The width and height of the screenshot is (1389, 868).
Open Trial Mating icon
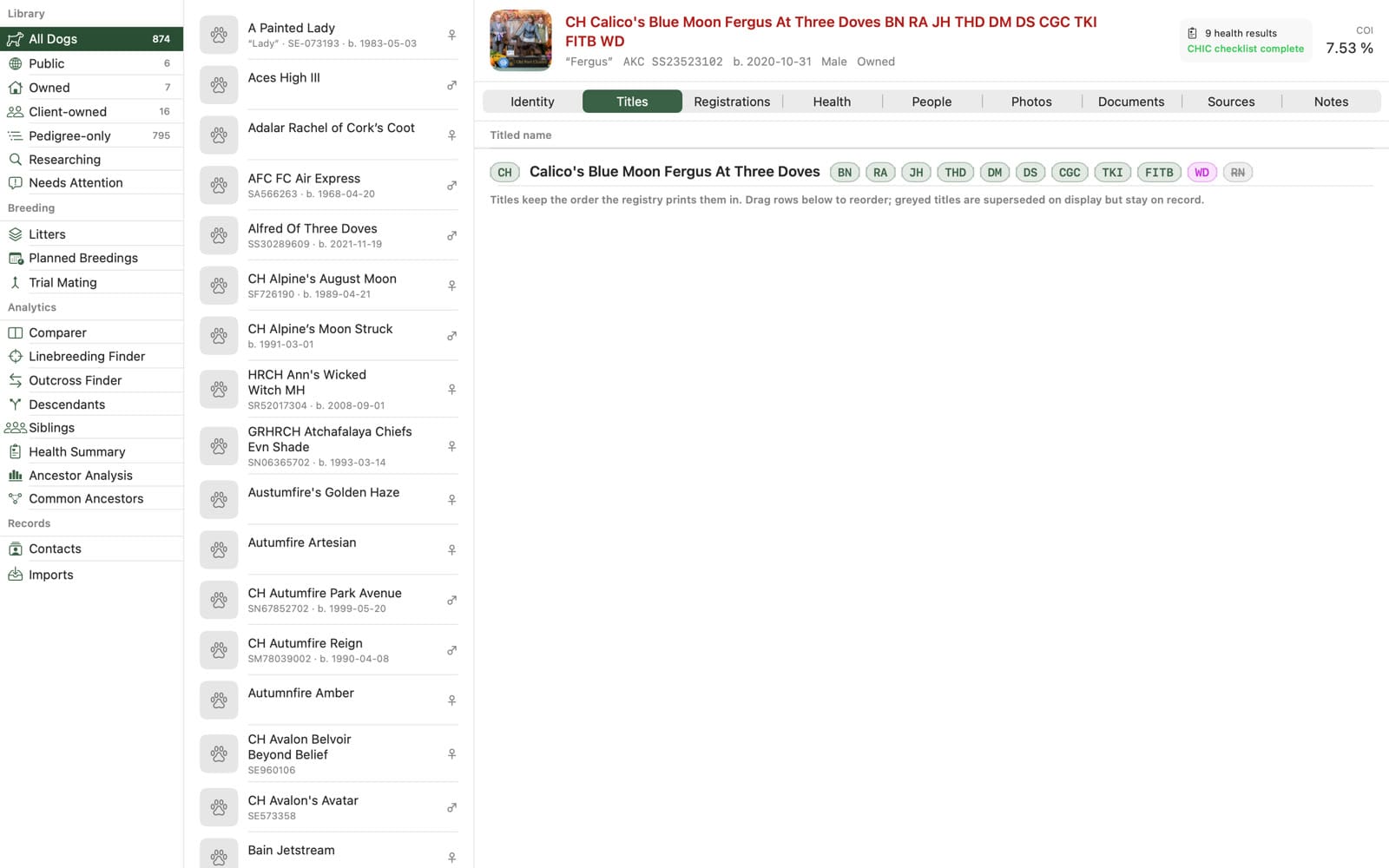coord(15,283)
